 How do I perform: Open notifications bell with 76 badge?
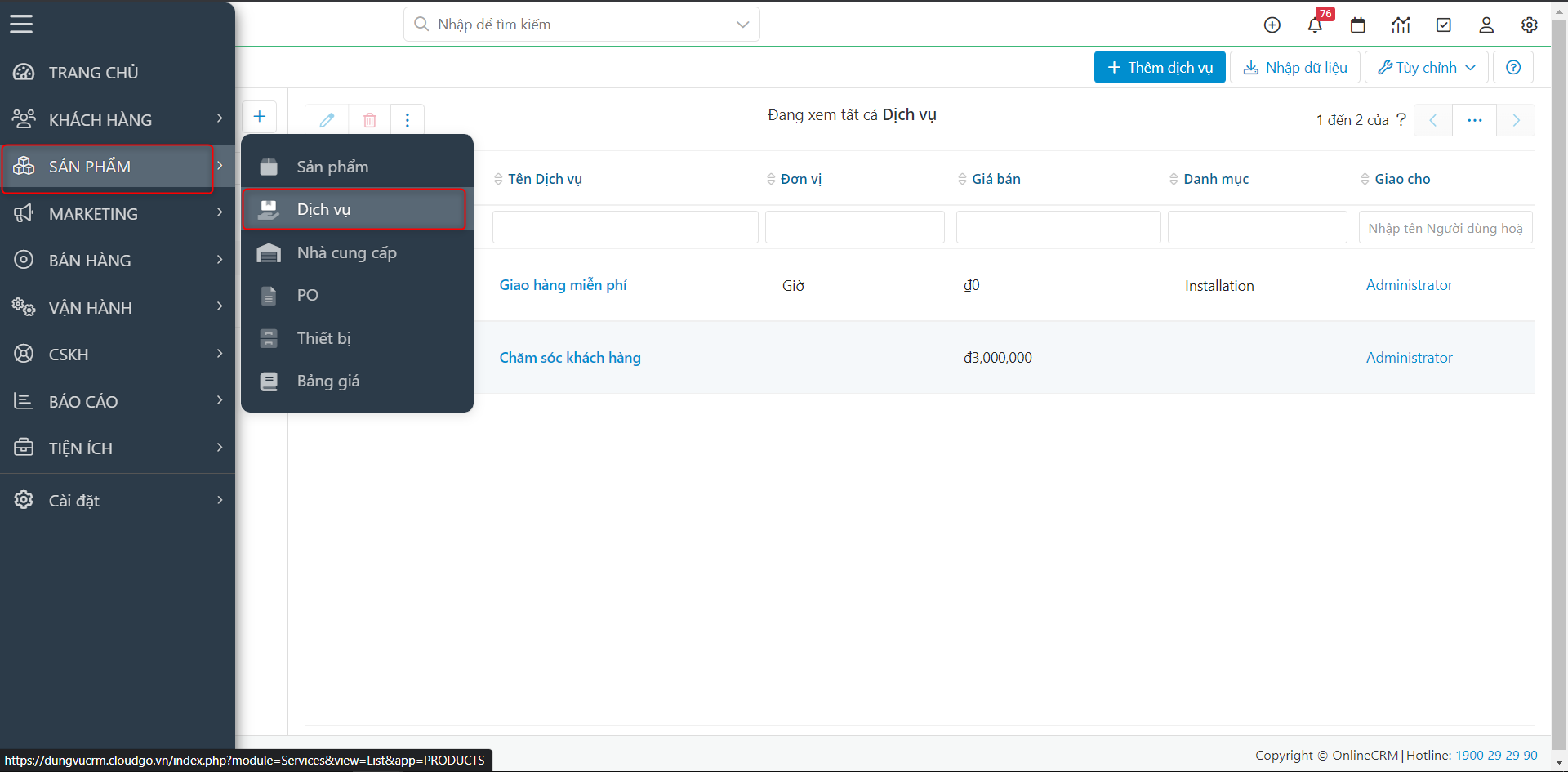(x=1315, y=25)
